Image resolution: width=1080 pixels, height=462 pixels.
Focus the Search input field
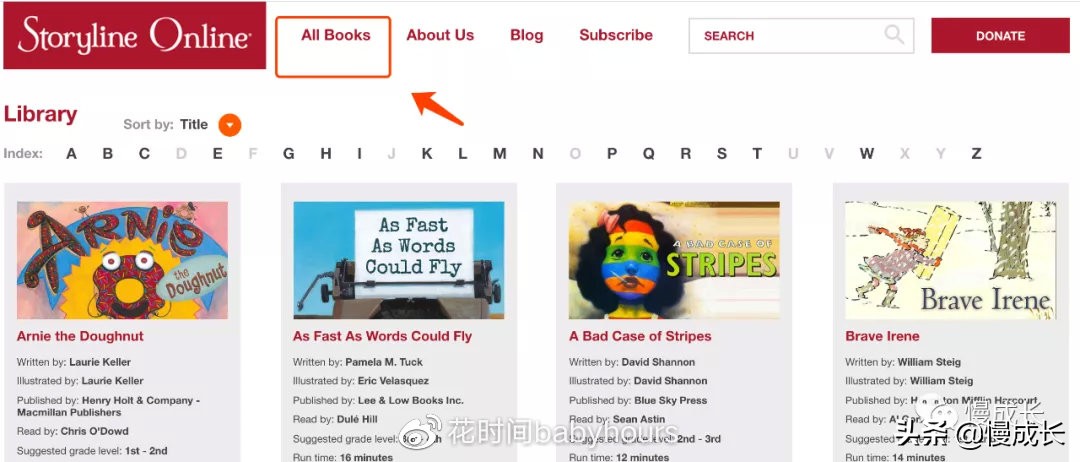[801, 36]
